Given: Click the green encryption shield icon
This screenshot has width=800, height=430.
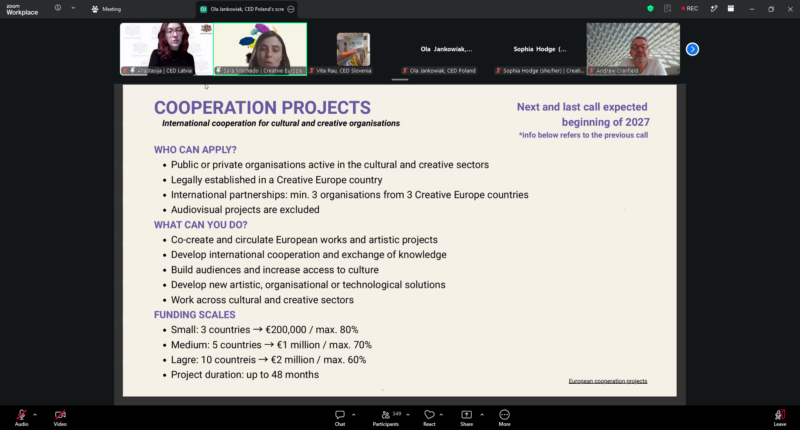Looking at the screenshot, I should (650, 9).
